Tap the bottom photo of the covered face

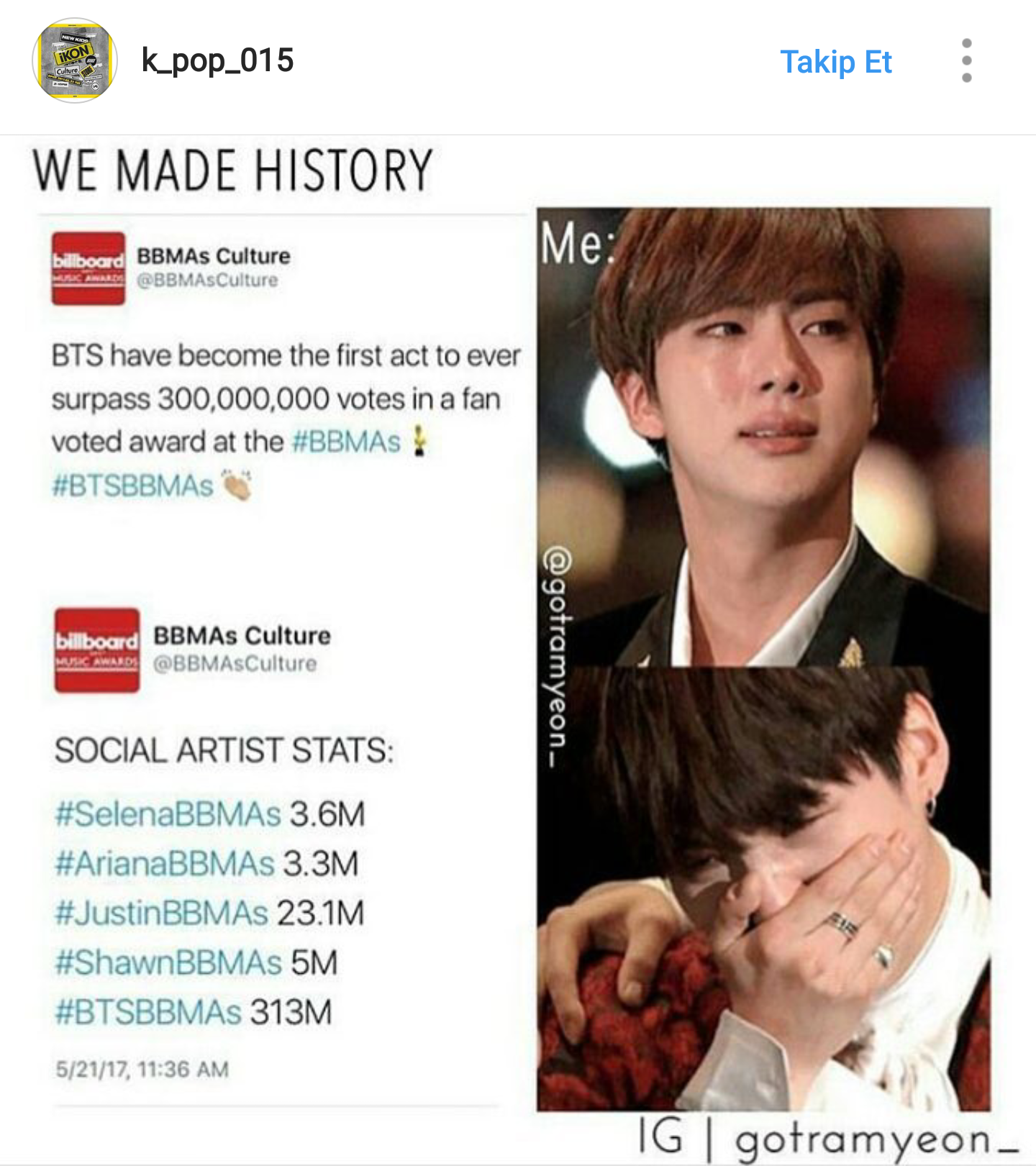click(763, 888)
